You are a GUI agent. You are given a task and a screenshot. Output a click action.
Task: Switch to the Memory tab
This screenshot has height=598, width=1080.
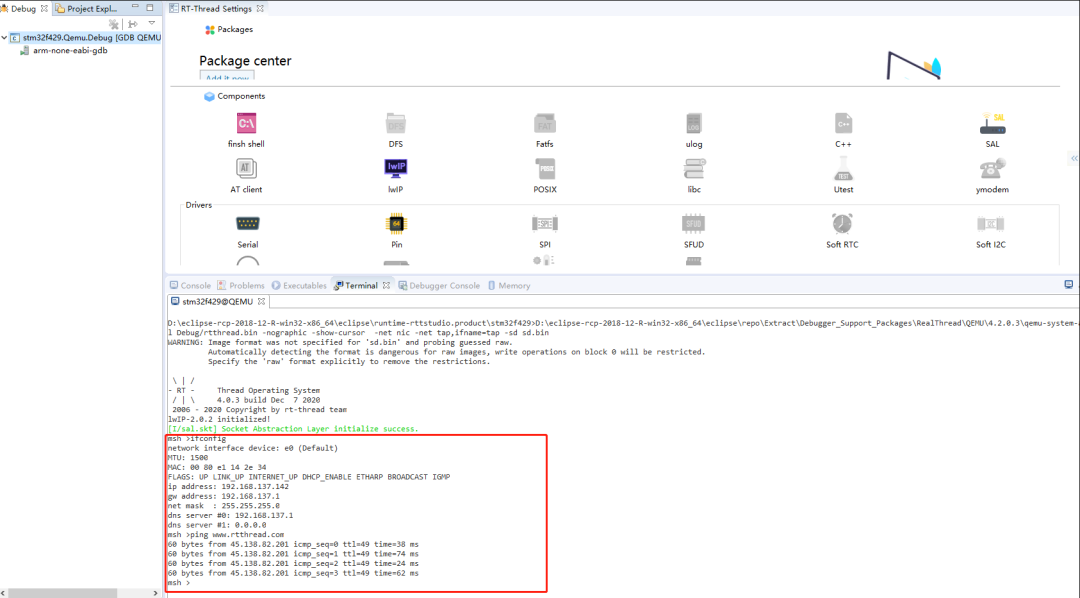tap(509, 285)
